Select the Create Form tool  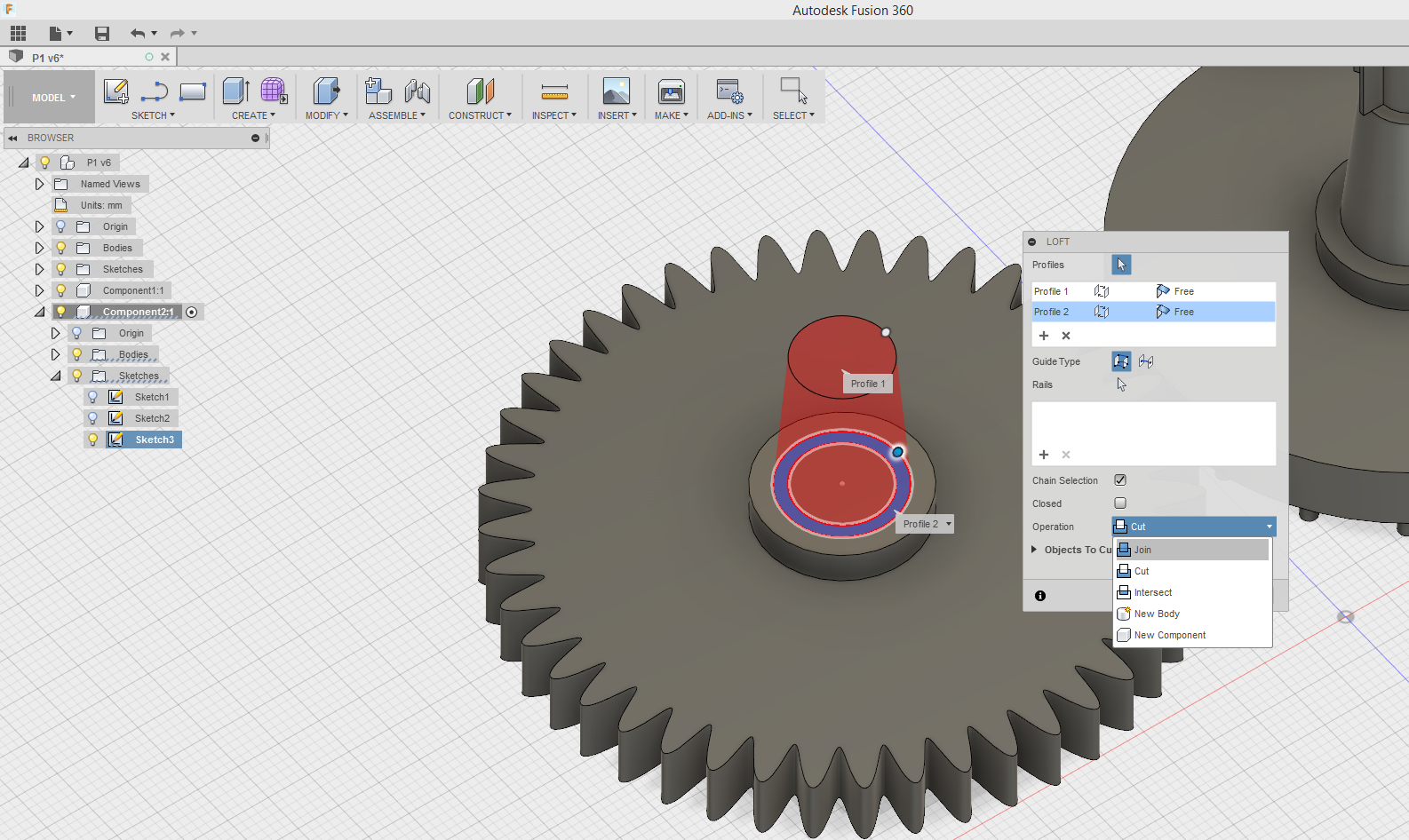point(274,91)
